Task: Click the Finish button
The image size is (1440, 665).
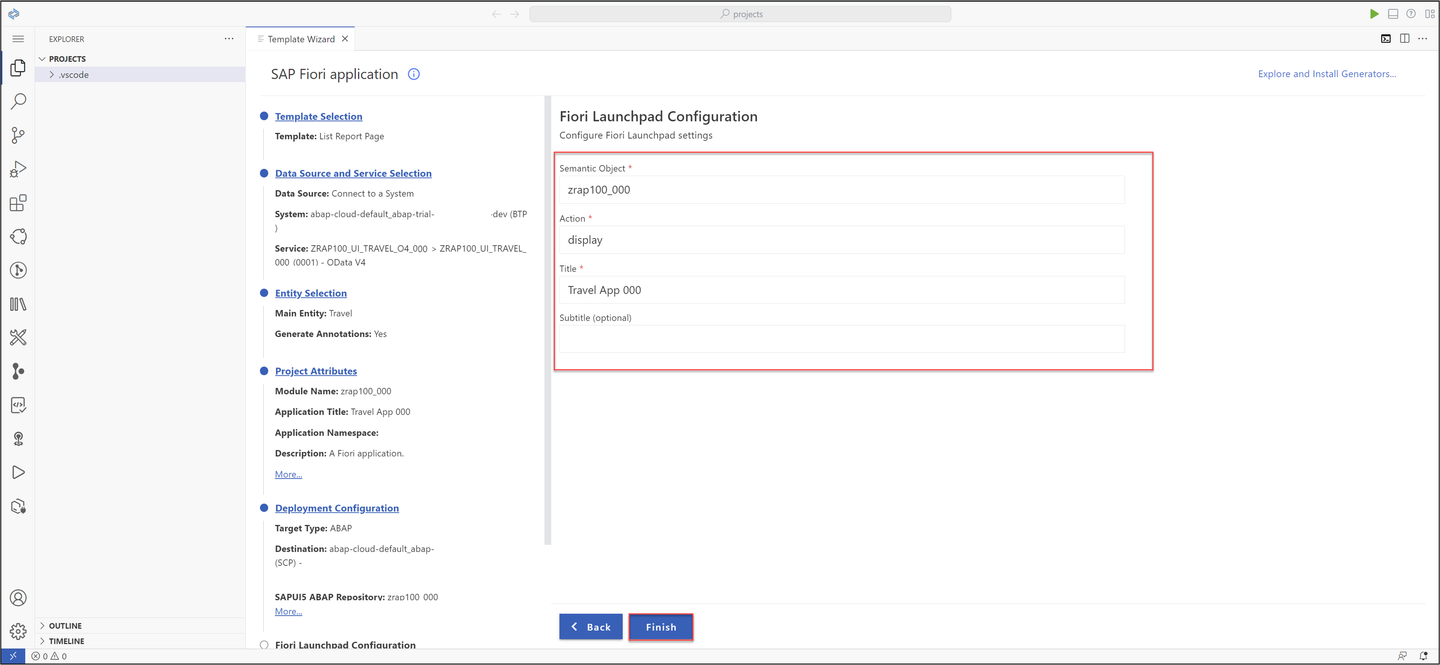Action: [x=661, y=627]
